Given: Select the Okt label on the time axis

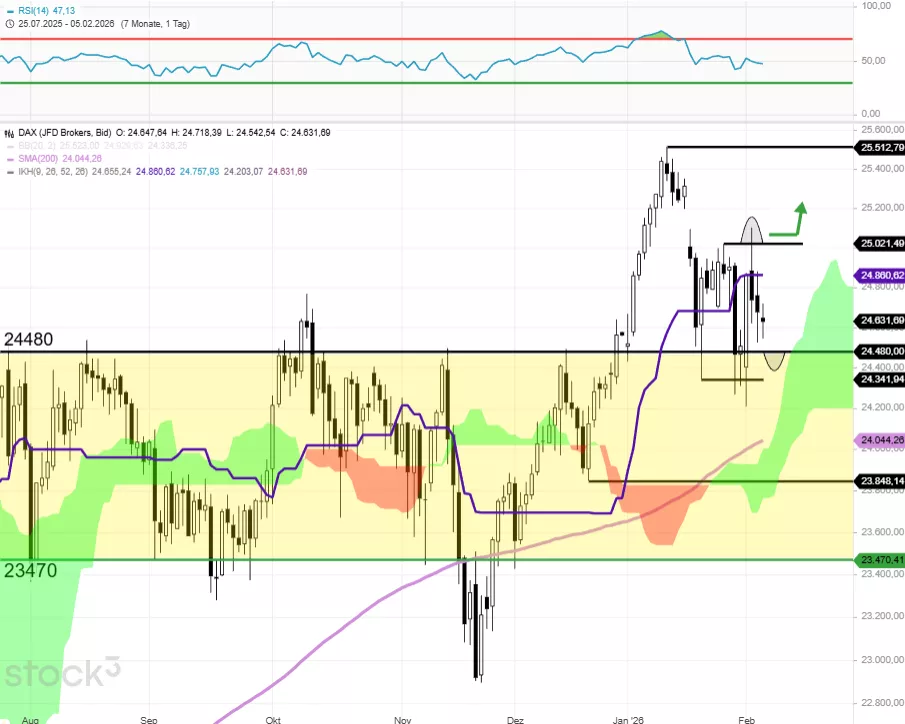Looking at the screenshot, I should (274, 718).
